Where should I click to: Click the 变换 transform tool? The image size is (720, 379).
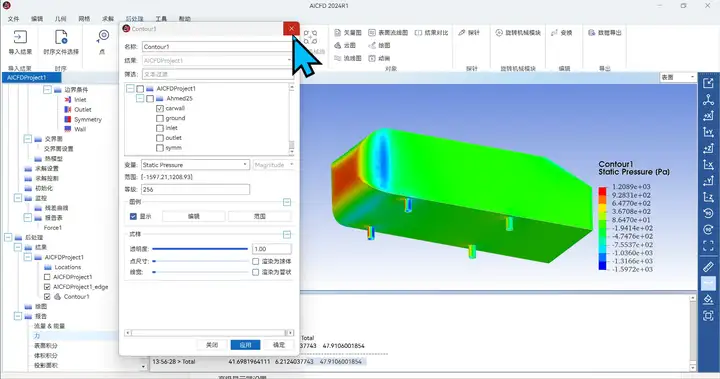click(562, 33)
